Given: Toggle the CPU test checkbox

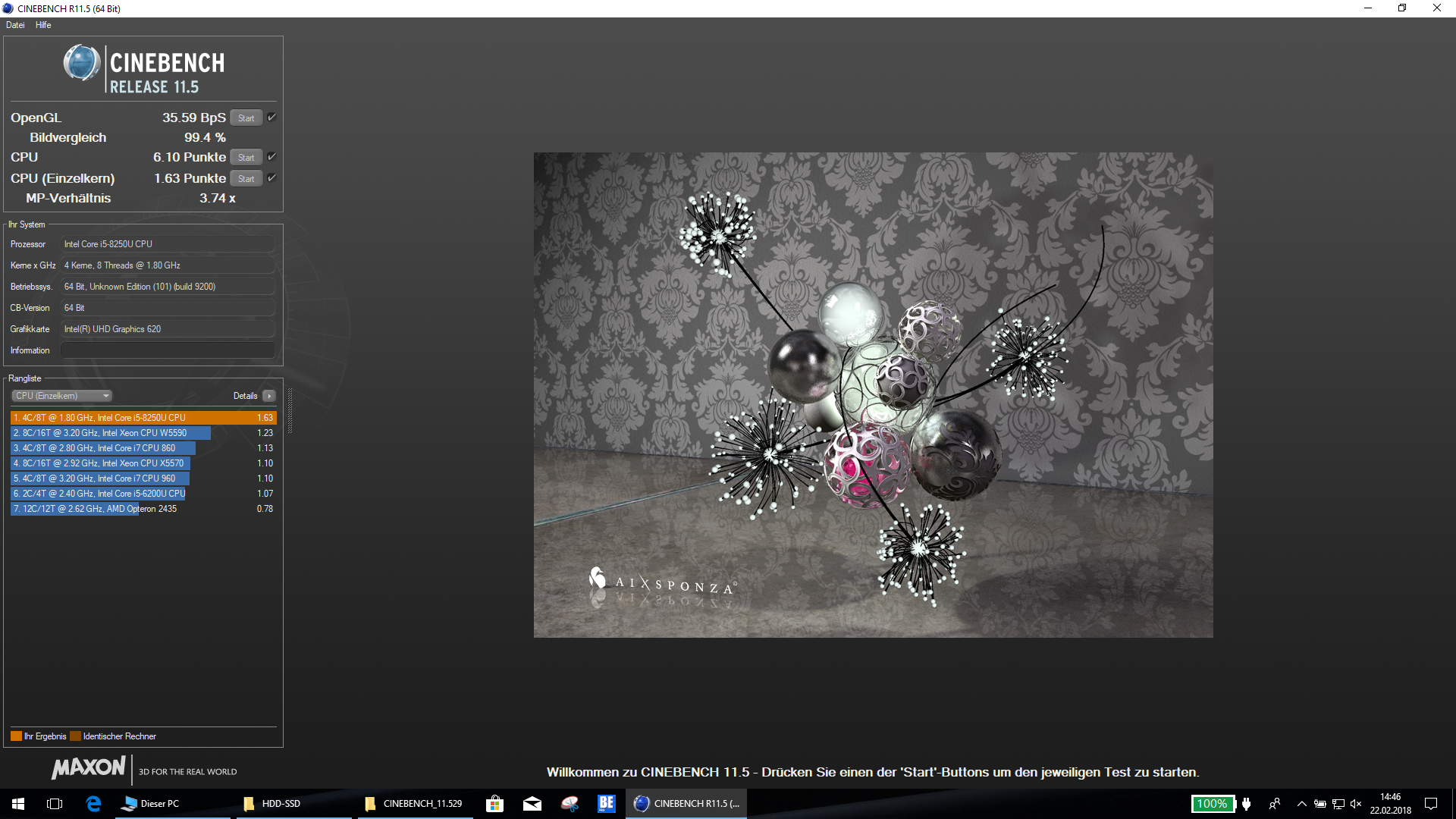Looking at the screenshot, I should coord(271,157).
